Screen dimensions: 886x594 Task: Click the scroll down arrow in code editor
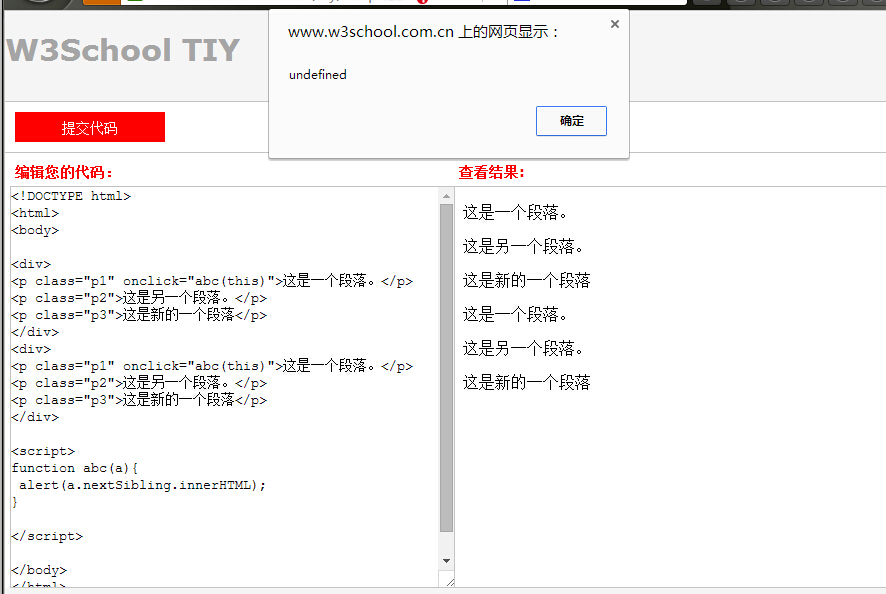446,561
